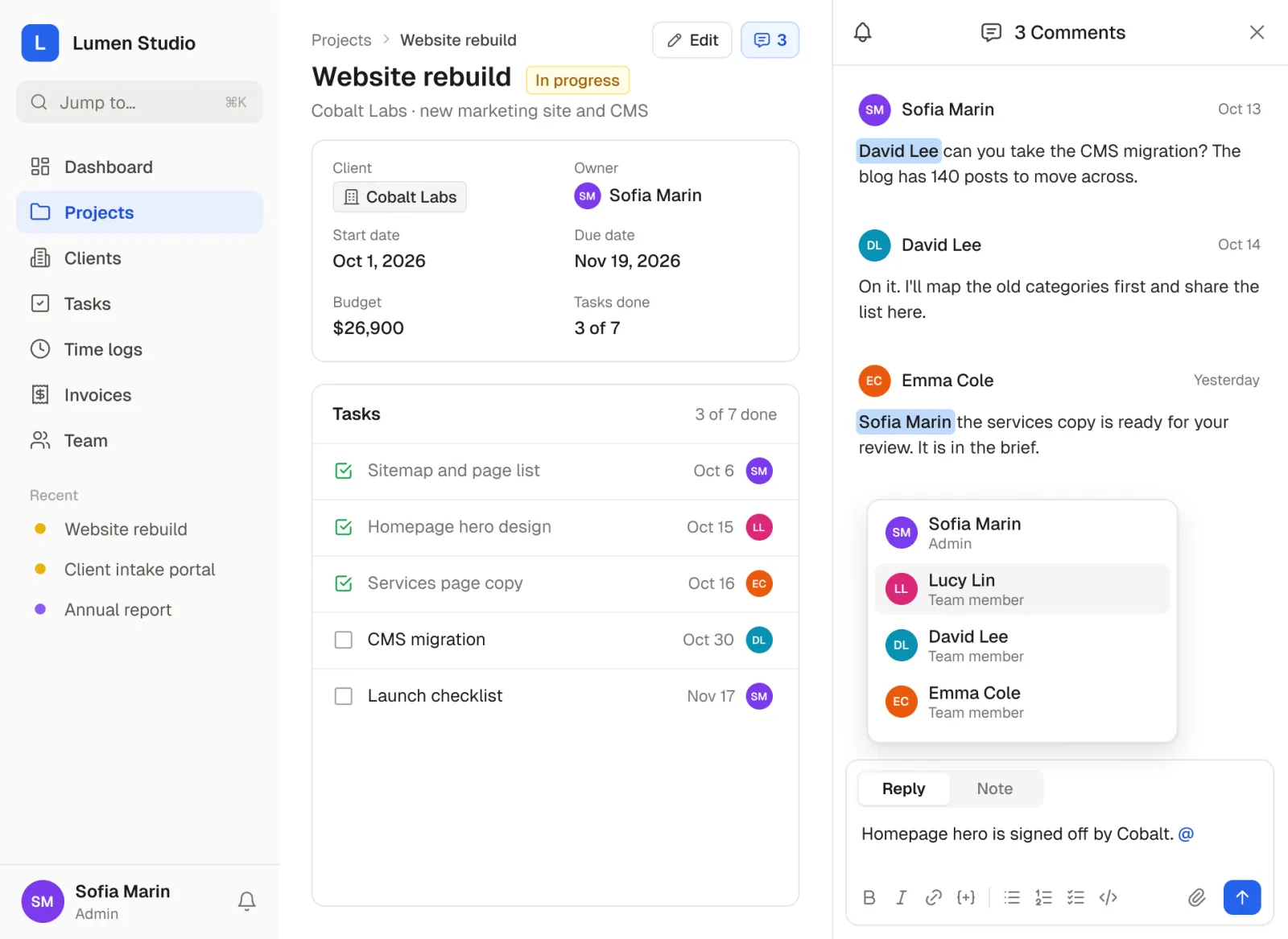Click David Lee comment author avatar
The image size is (1288, 939).
[x=874, y=245]
